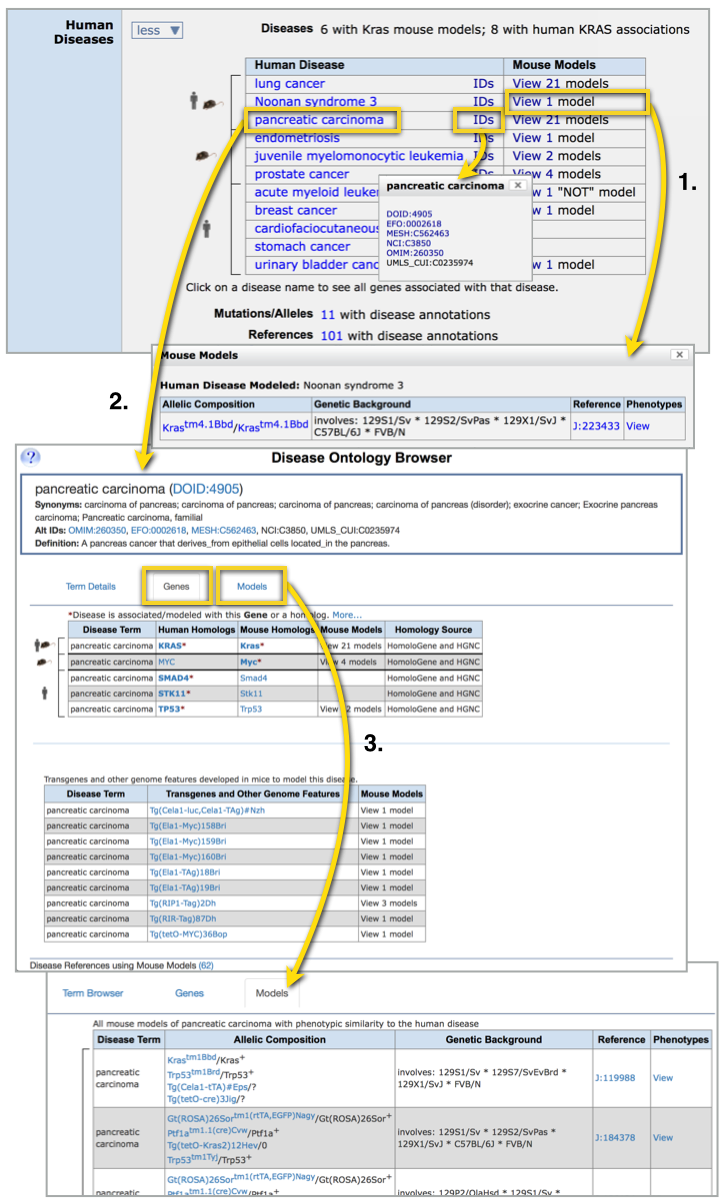The image size is (728, 1200).
Task: Open reference J:223433
Action: pos(597,425)
